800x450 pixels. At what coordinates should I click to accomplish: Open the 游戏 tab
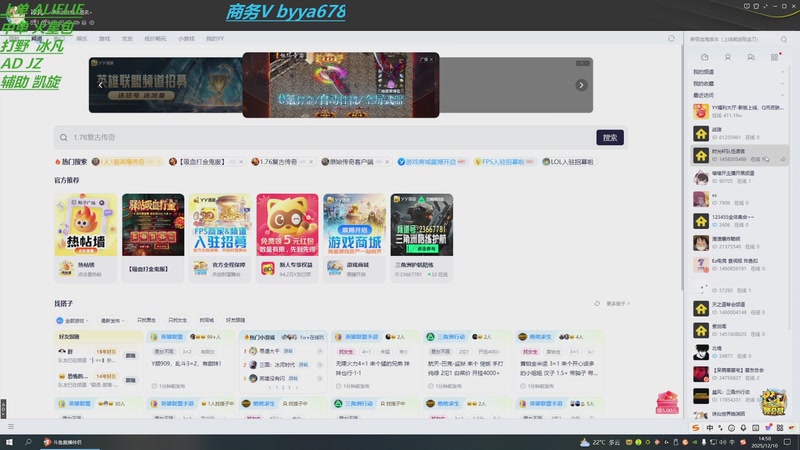[105, 38]
